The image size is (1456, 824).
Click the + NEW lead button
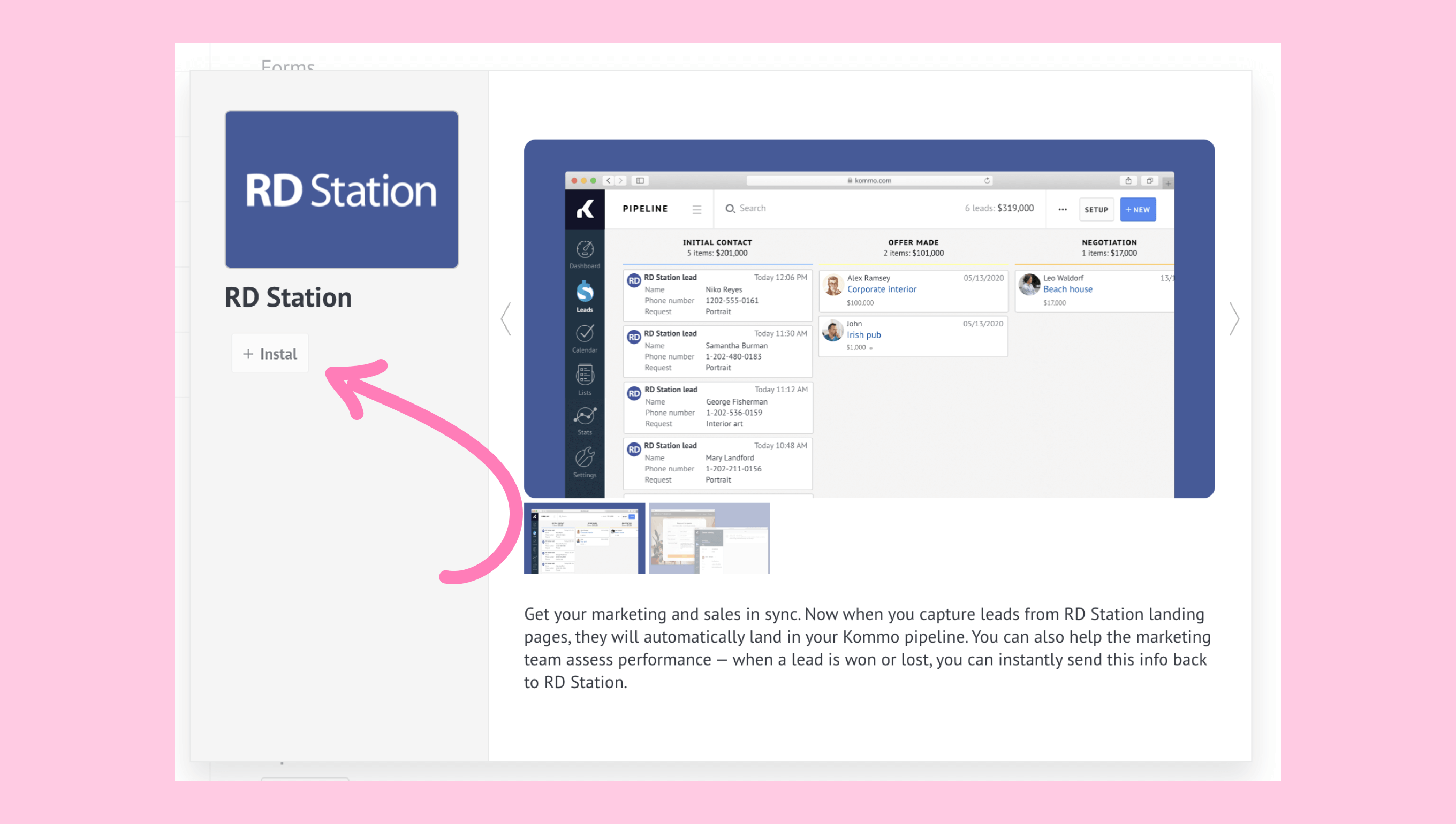1138,209
